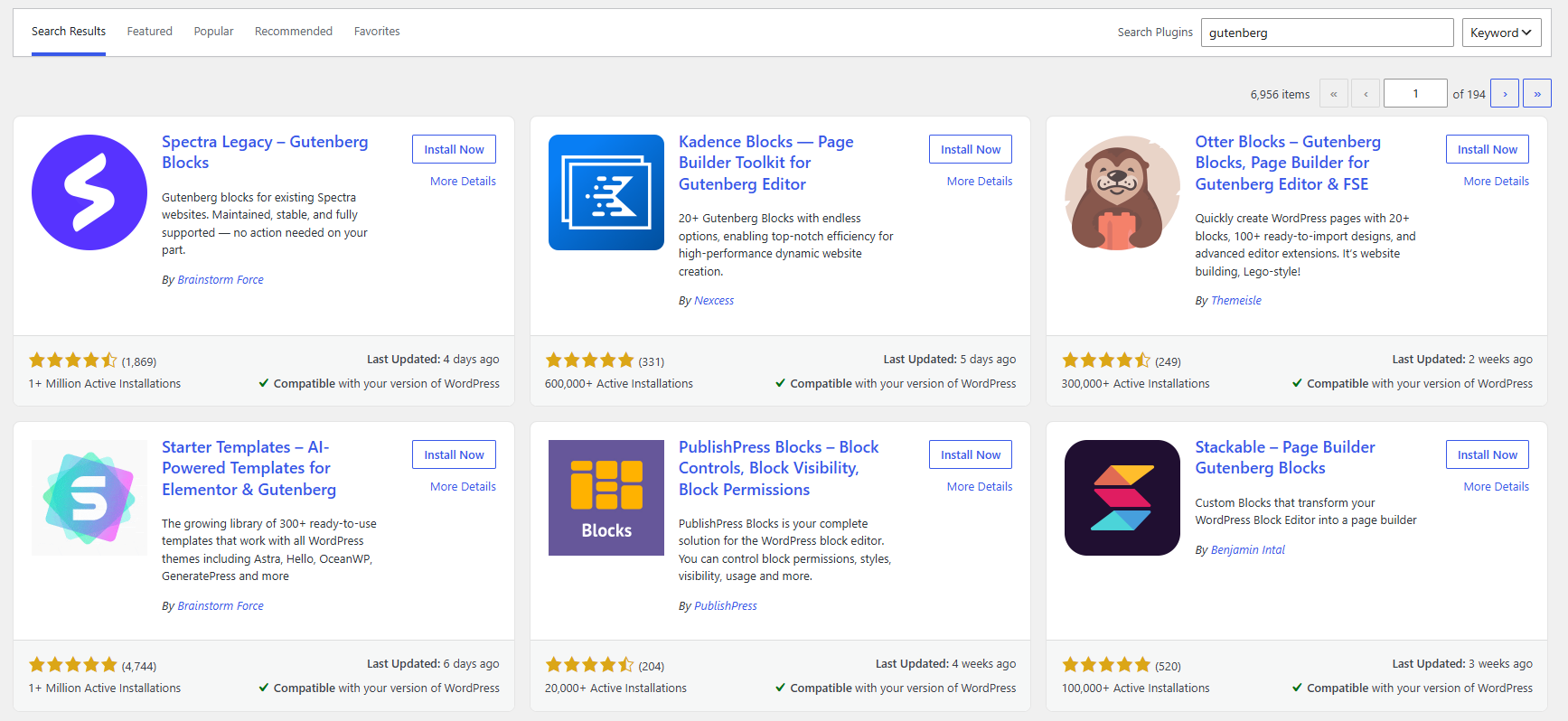Click the star rating of Spectra Legacy
The width and height of the screenshot is (1568, 721).
73,360
